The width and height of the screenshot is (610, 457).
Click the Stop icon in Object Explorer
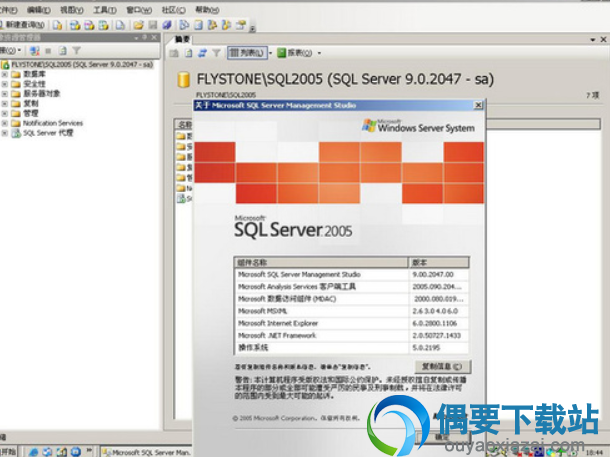tap(48, 51)
